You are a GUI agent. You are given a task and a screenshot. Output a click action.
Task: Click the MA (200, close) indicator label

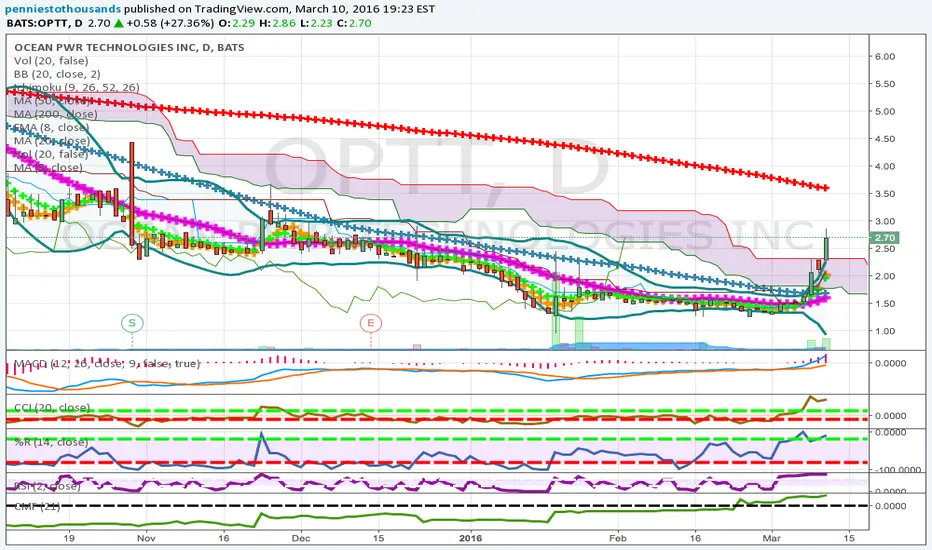(x=55, y=114)
